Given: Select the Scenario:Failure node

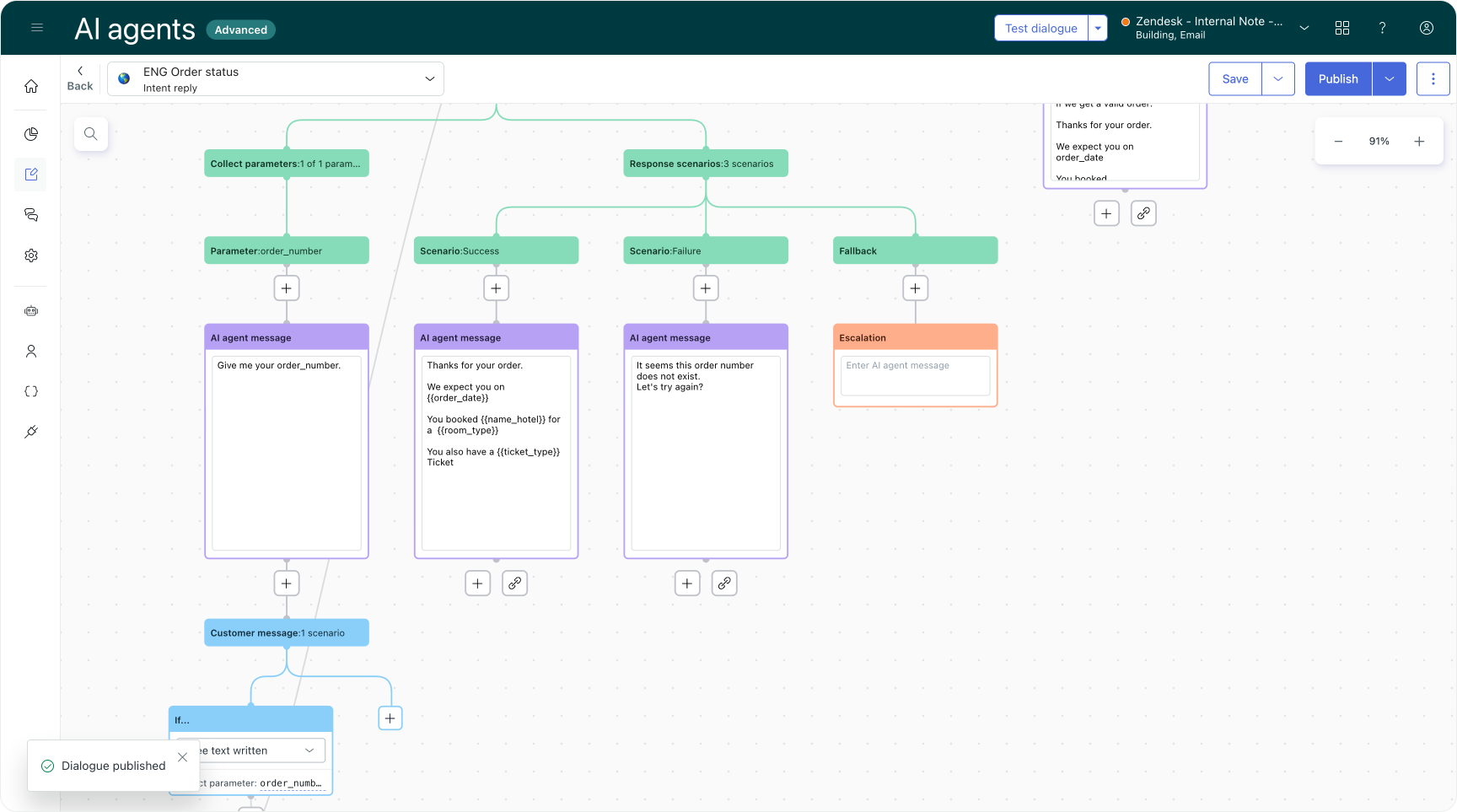Looking at the screenshot, I should pos(706,250).
